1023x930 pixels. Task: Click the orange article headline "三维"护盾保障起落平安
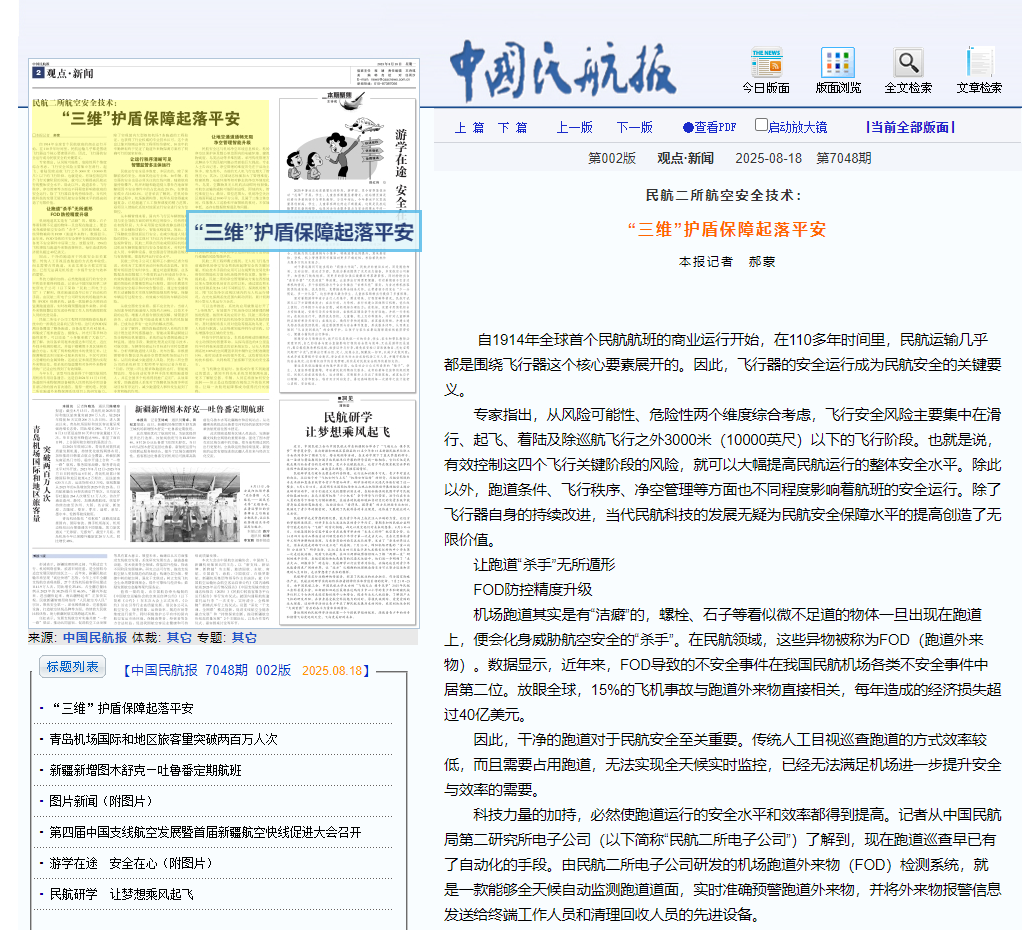pyautogui.click(x=726, y=229)
